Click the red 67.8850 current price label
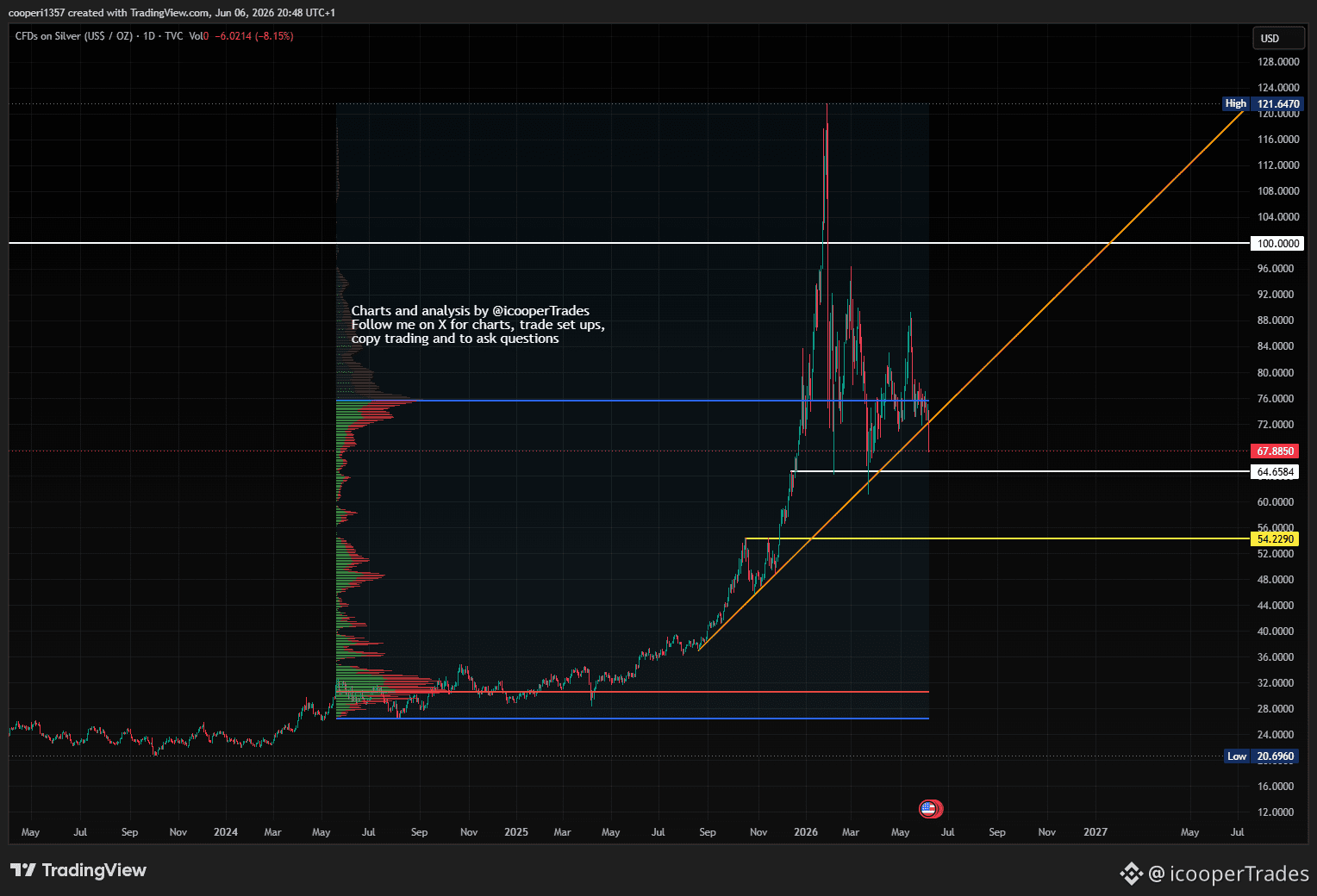 click(1276, 451)
